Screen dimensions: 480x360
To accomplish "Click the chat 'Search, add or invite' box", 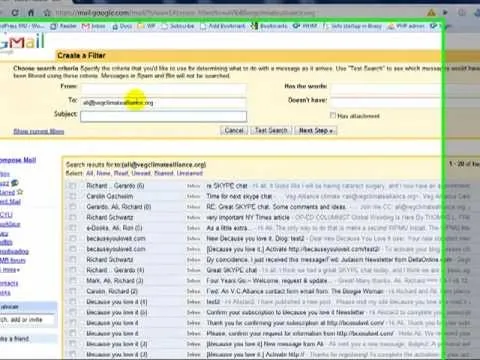I will click(27, 320).
